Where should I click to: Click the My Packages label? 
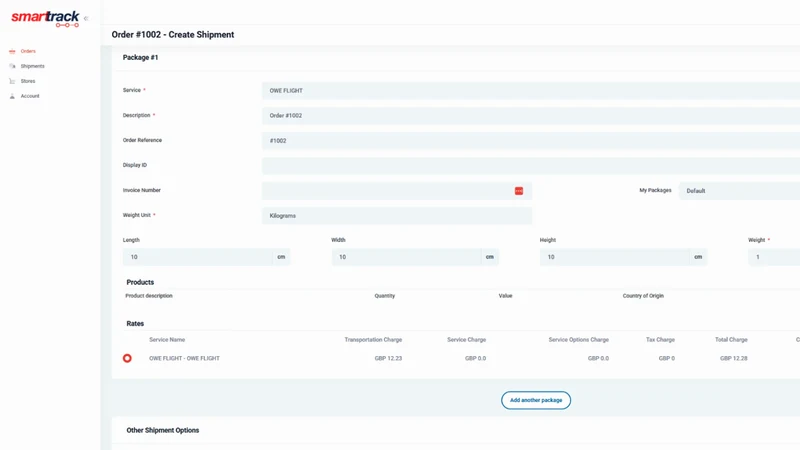[656, 190]
